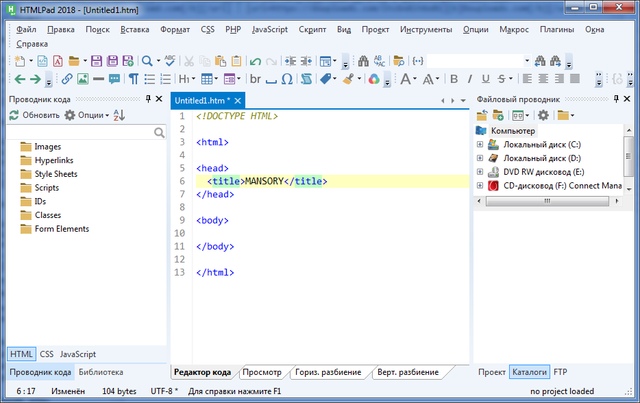Insert a special character with Omega icon
Image resolution: width=640 pixels, height=403 pixels.
coord(287,79)
